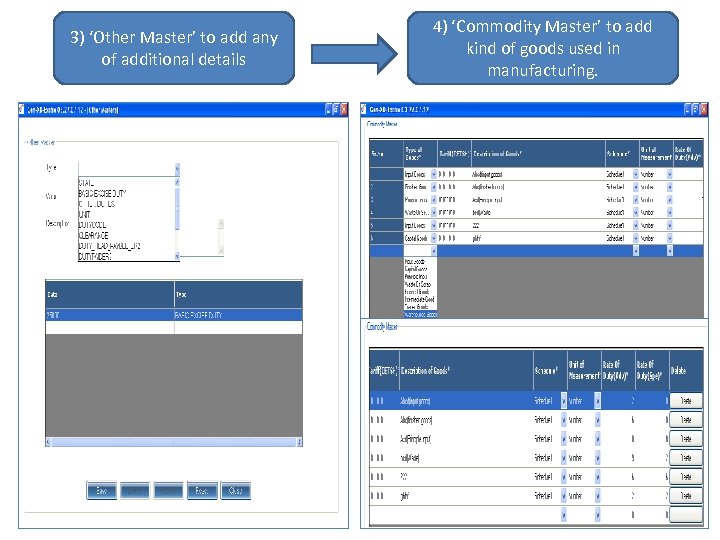Image resolution: width=720 pixels, height=540 pixels.
Task: Click the Delete column header in lower grid
Action: 686,371
